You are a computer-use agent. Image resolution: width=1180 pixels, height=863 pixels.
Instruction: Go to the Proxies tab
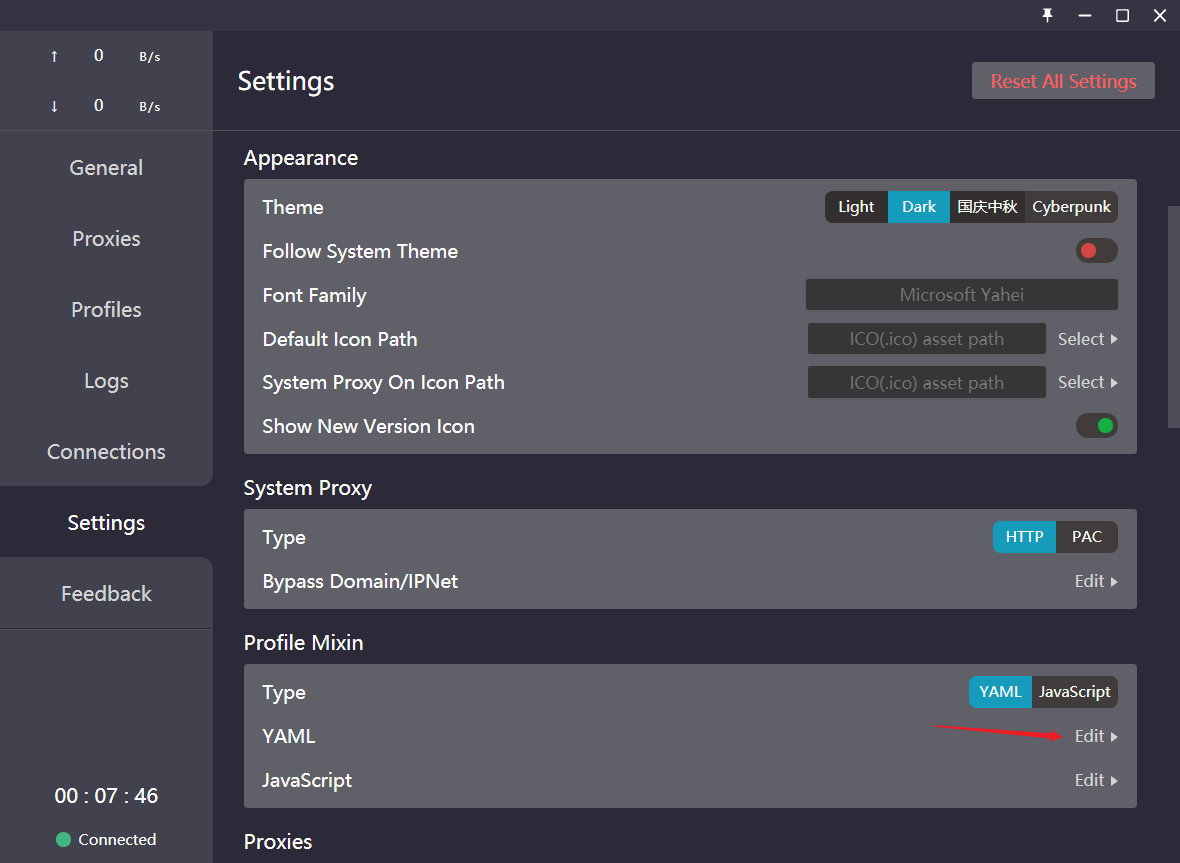(106, 239)
